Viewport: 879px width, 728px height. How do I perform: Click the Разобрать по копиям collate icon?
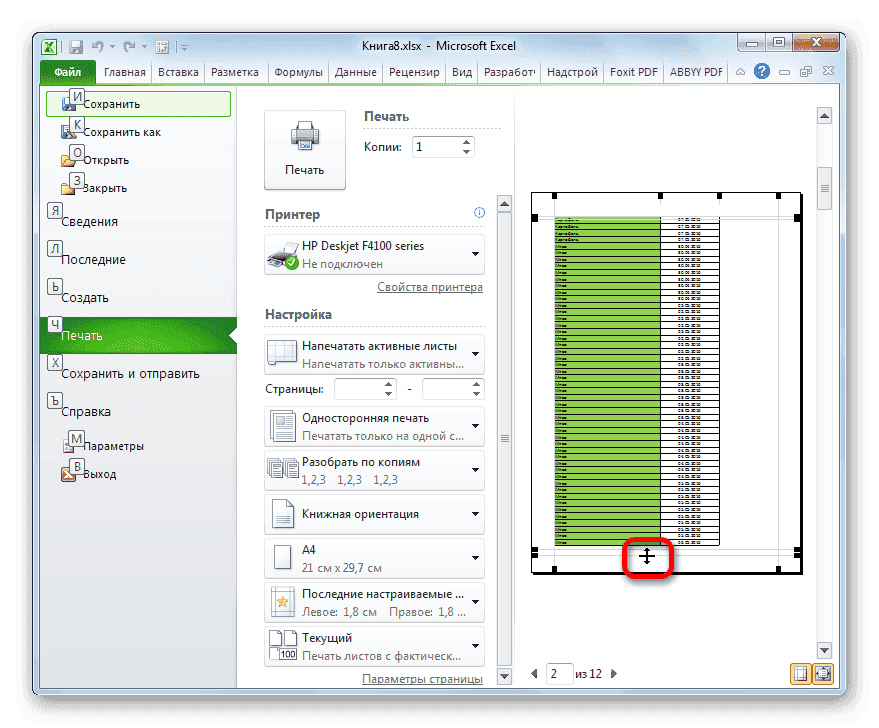coord(284,469)
